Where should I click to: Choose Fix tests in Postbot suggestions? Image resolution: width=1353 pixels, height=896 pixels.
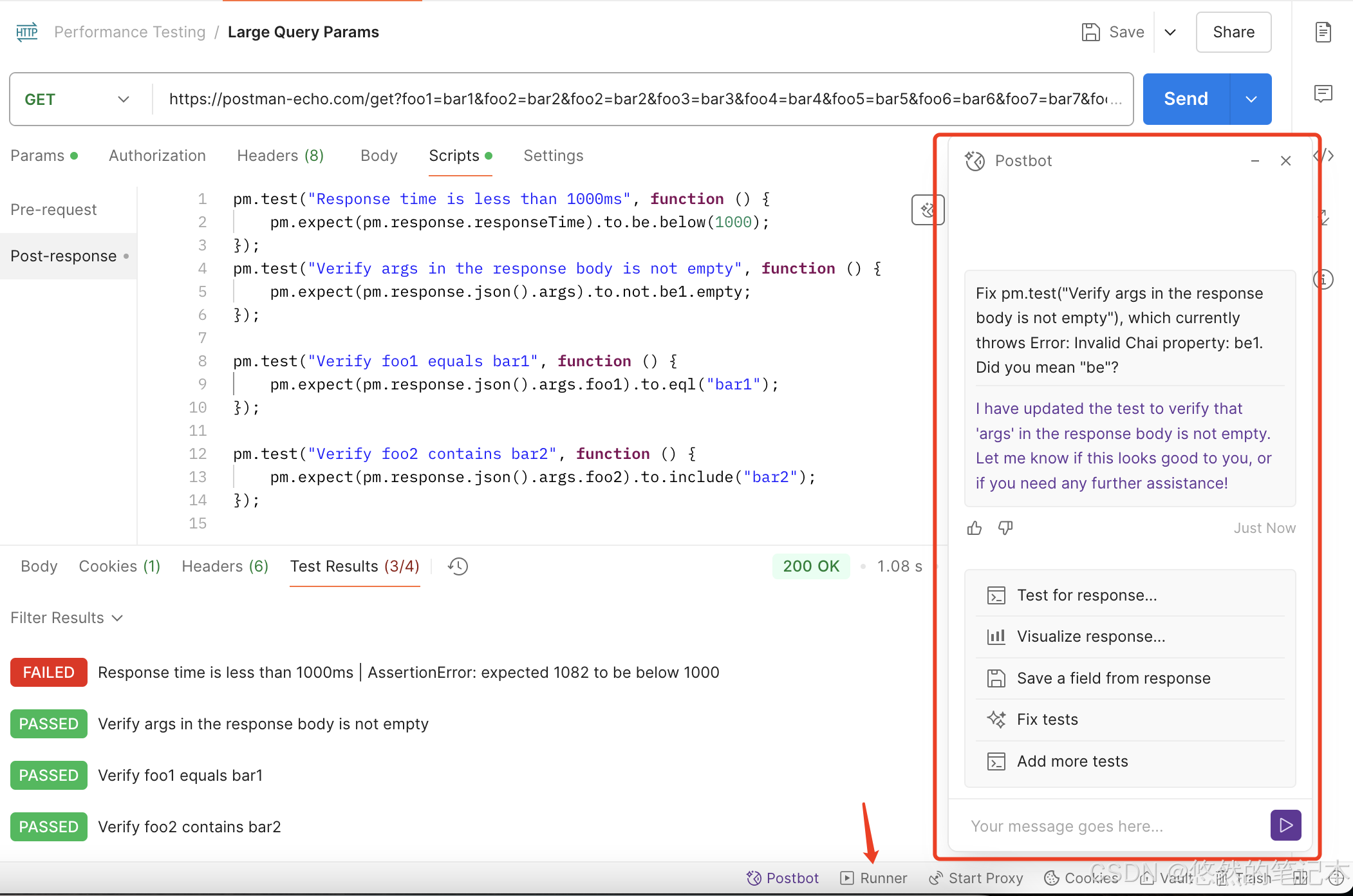[x=1047, y=720]
